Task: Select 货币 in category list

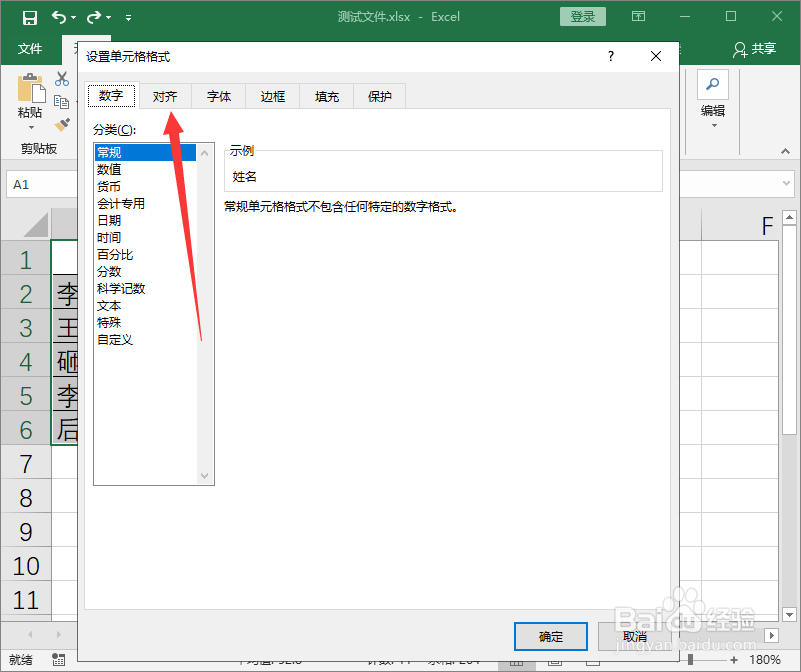Action: (145, 187)
